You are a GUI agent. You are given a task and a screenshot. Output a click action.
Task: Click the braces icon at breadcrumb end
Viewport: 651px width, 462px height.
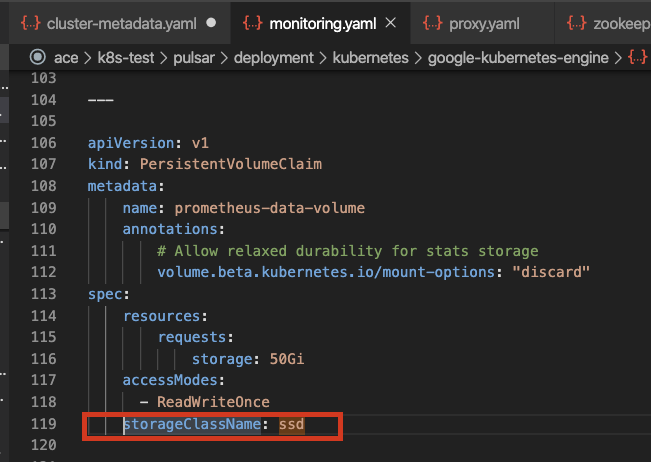point(637,57)
